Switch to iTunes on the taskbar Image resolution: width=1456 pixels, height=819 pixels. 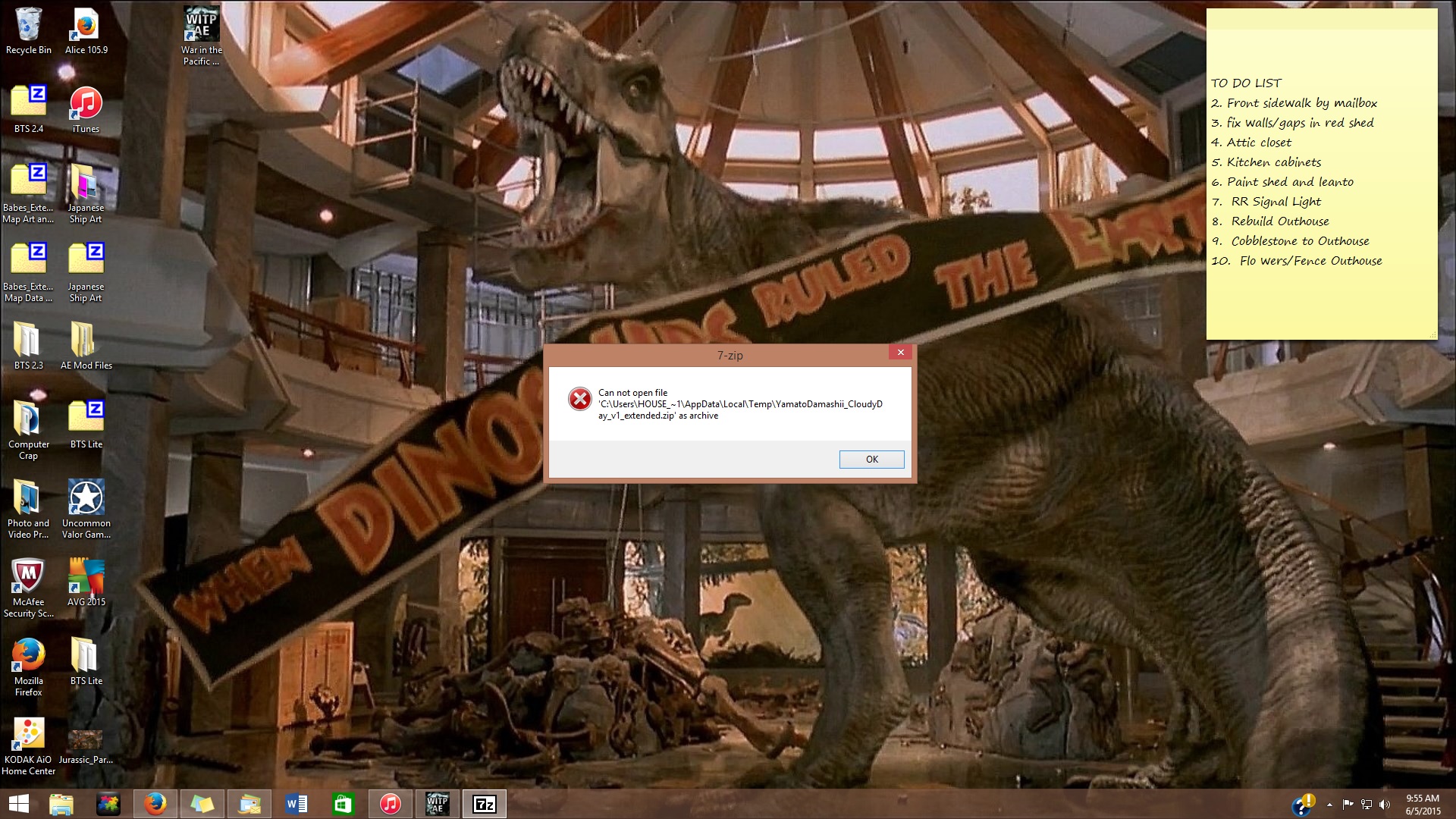tap(391, 804)
